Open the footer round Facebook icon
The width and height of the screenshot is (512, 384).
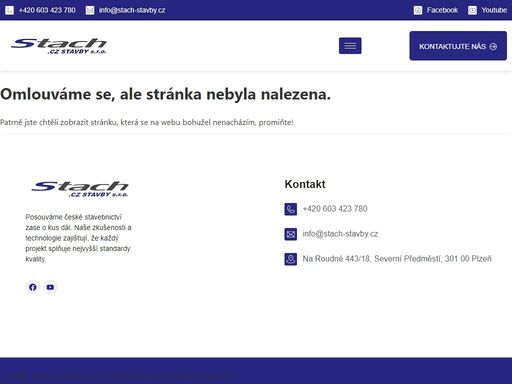click(x=33, y=287)
